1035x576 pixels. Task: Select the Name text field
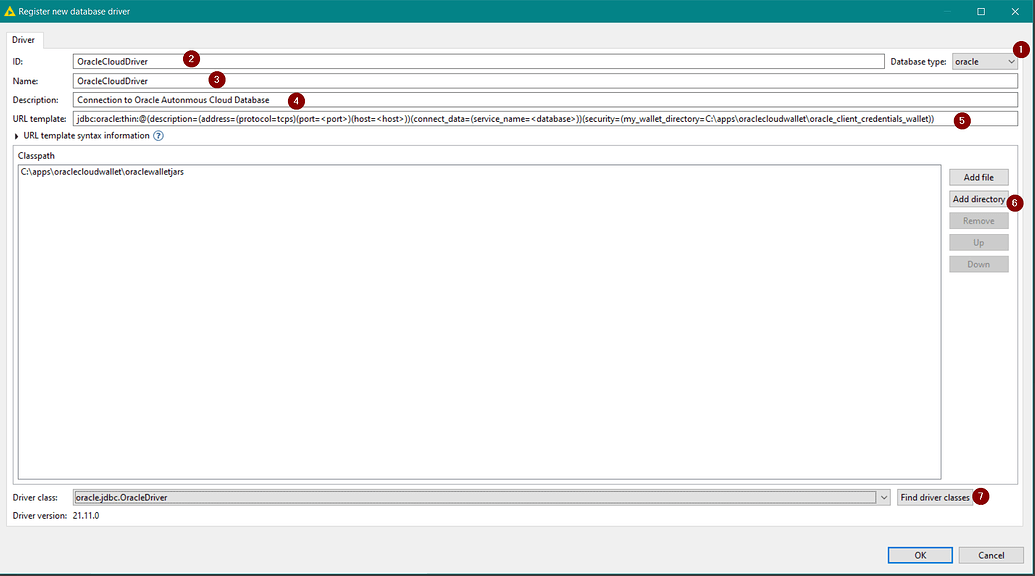[x=300, y=81]
